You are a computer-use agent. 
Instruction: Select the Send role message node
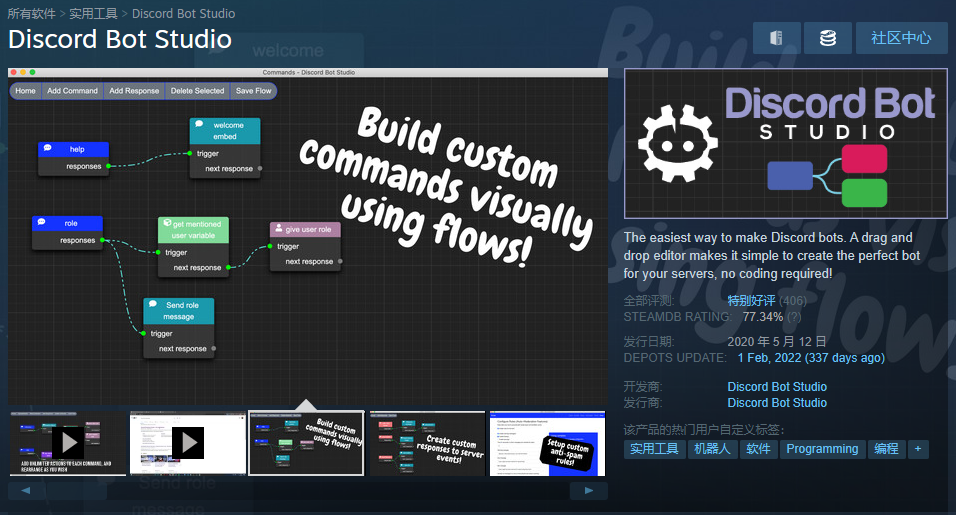point(179,328)
